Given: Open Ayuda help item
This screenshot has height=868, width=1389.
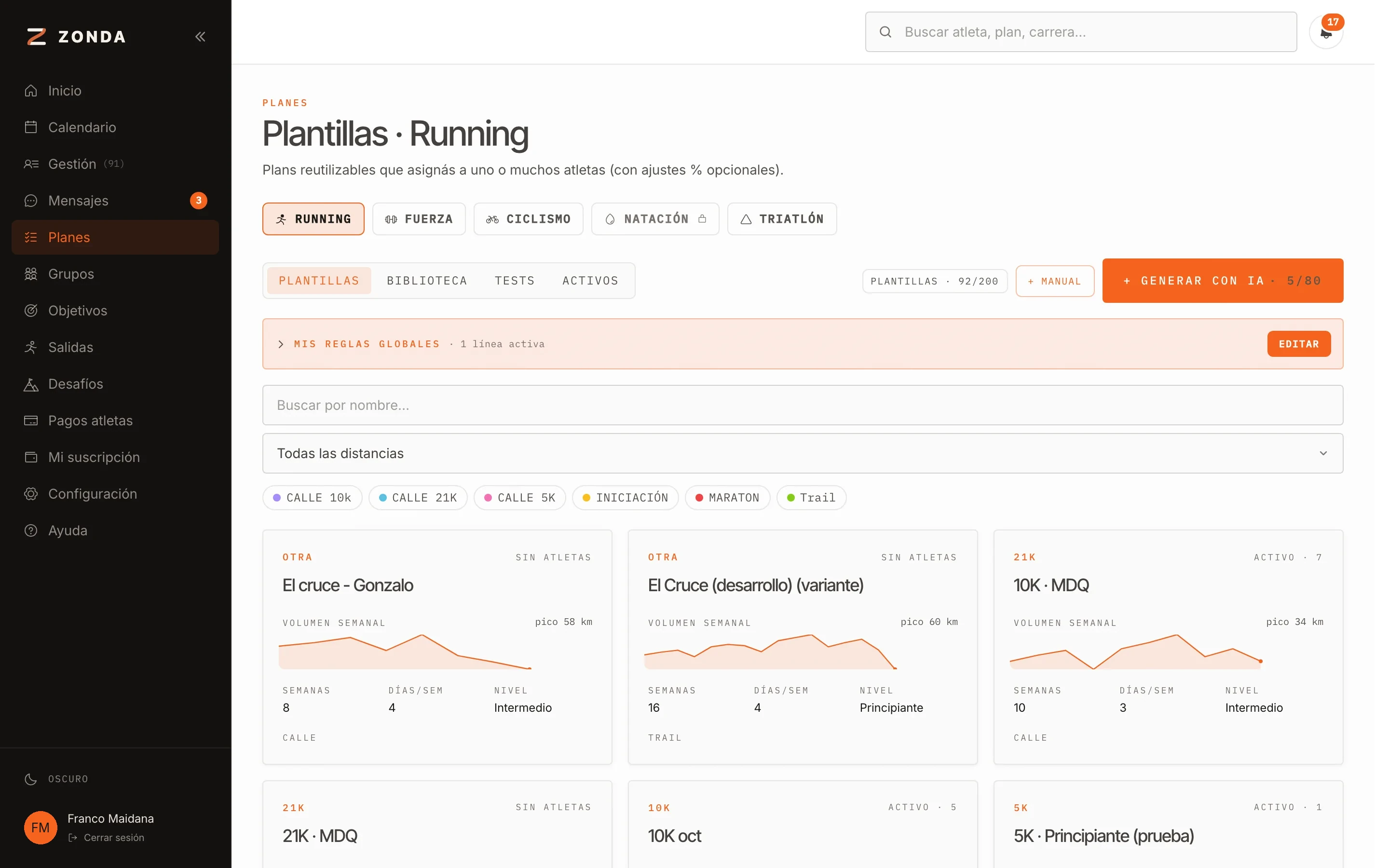Looking at the screenshot, I should coord(115,530).
